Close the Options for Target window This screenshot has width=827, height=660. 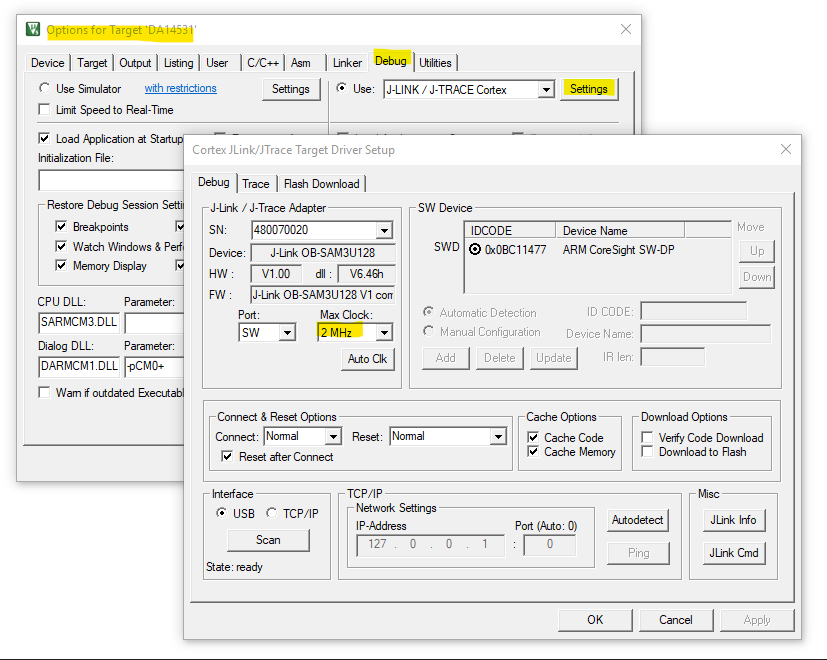pyautogui.click(x=626, y=29)
